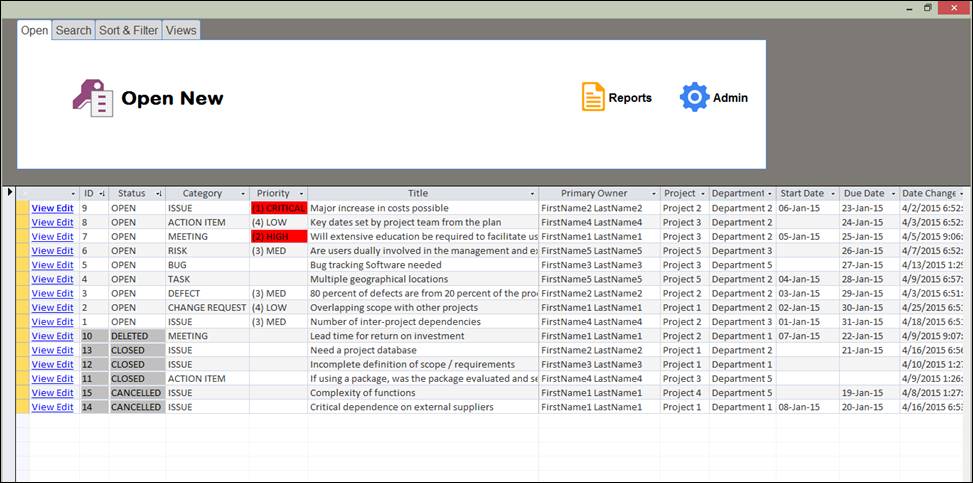Click View Edit for the TASK row
The height and width of the screenshot is (483, 973).
coord(52,279)
